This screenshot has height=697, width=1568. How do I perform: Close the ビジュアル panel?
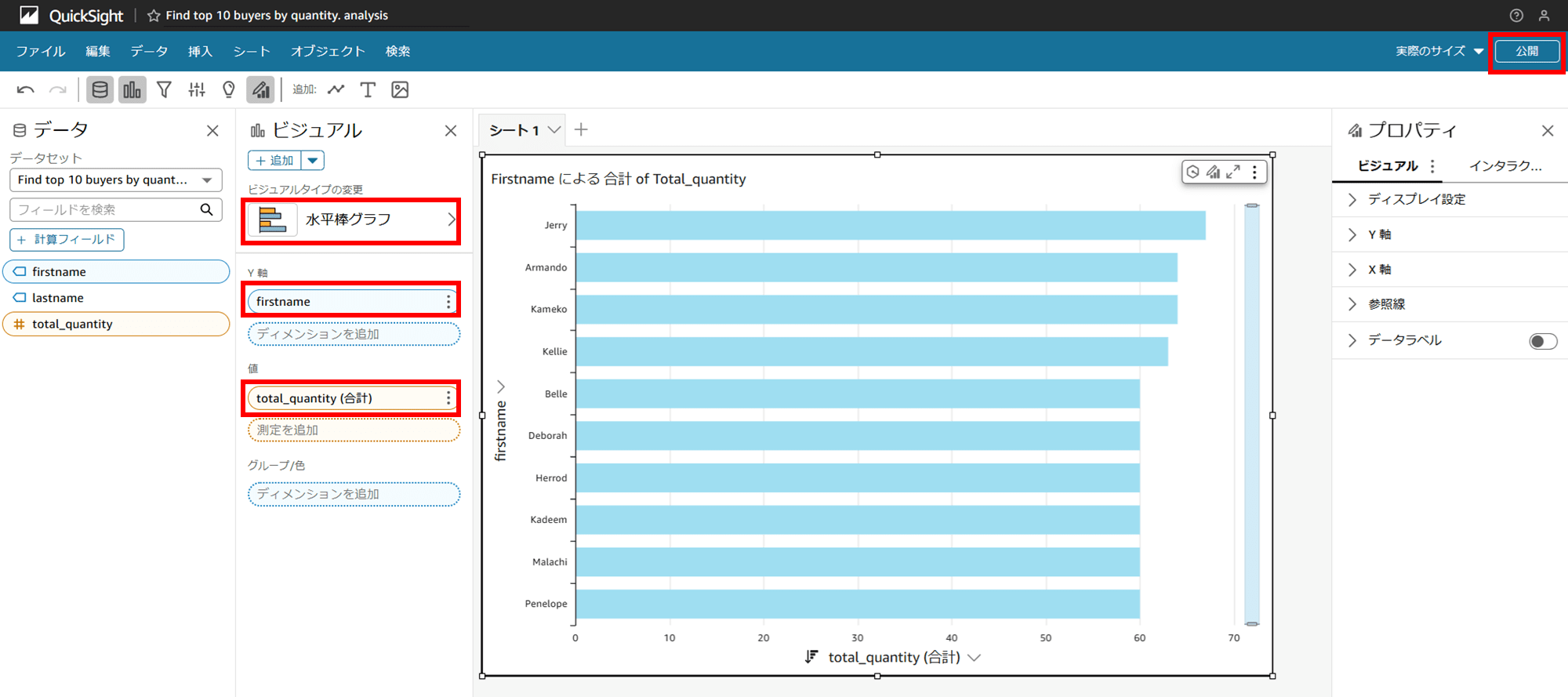[x=451, y=131]
